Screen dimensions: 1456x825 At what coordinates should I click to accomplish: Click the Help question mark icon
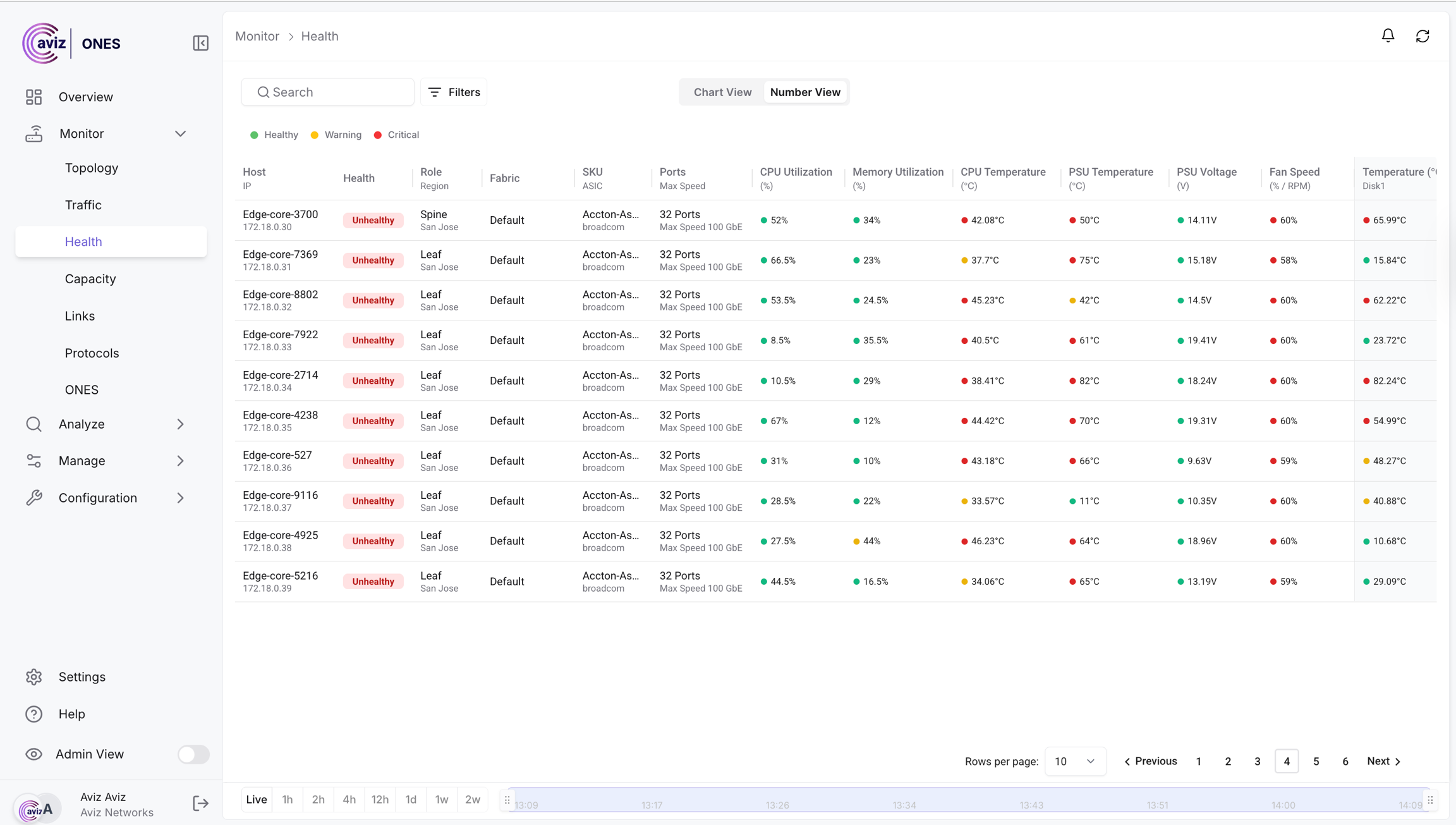pyautogui.click(x=34, y=714)
